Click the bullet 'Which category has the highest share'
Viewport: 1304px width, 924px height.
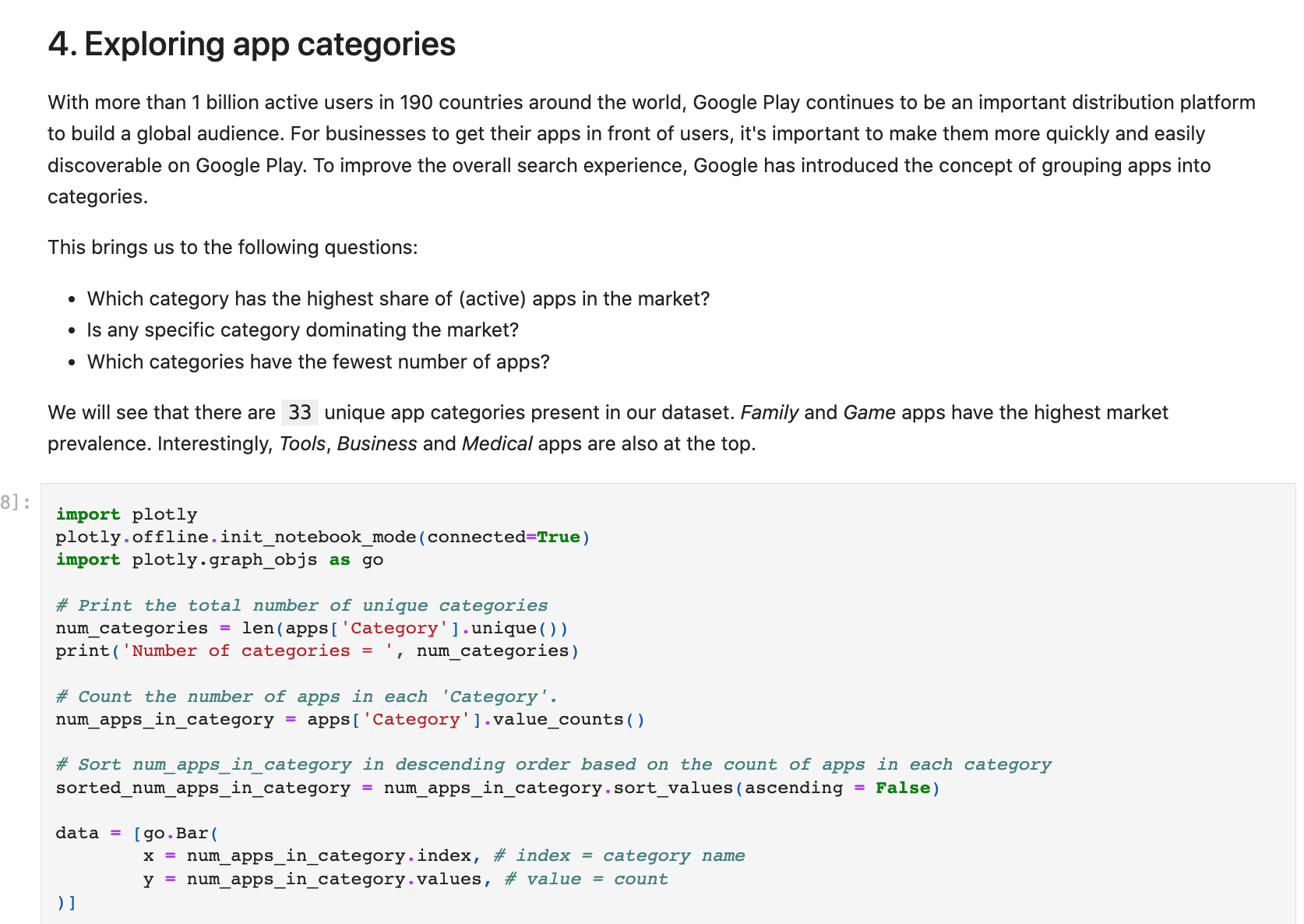[x=398, y=299]
